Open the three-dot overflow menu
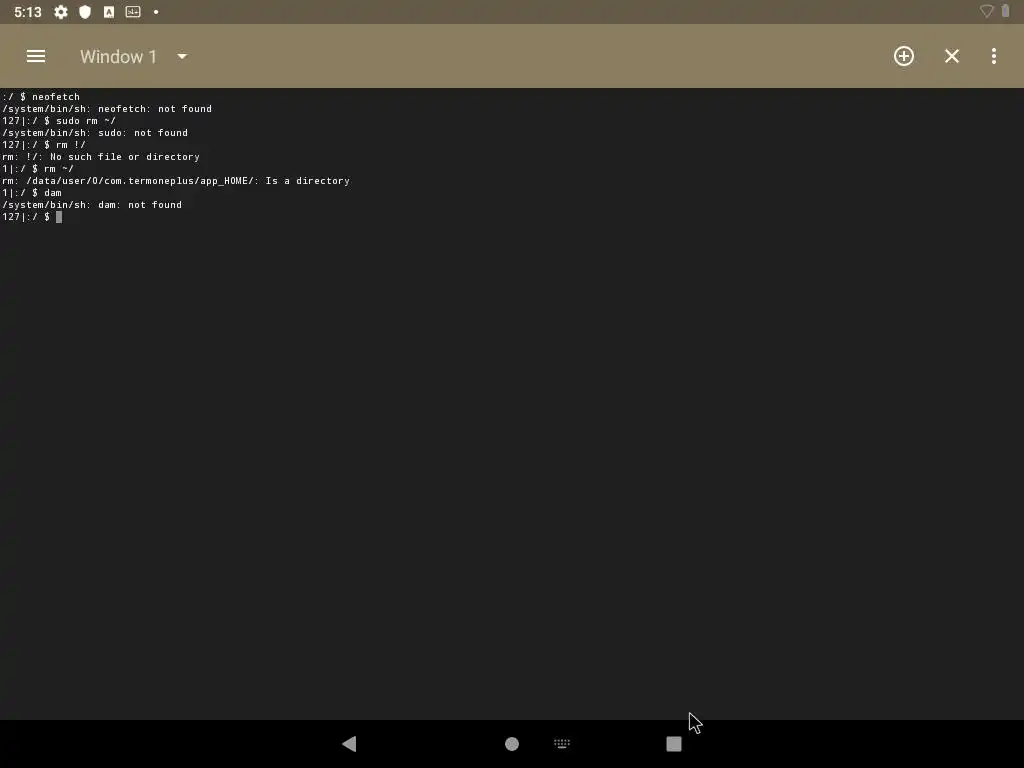The height and width of the screenshot is (768, 1024). click(x=993, y=56)
